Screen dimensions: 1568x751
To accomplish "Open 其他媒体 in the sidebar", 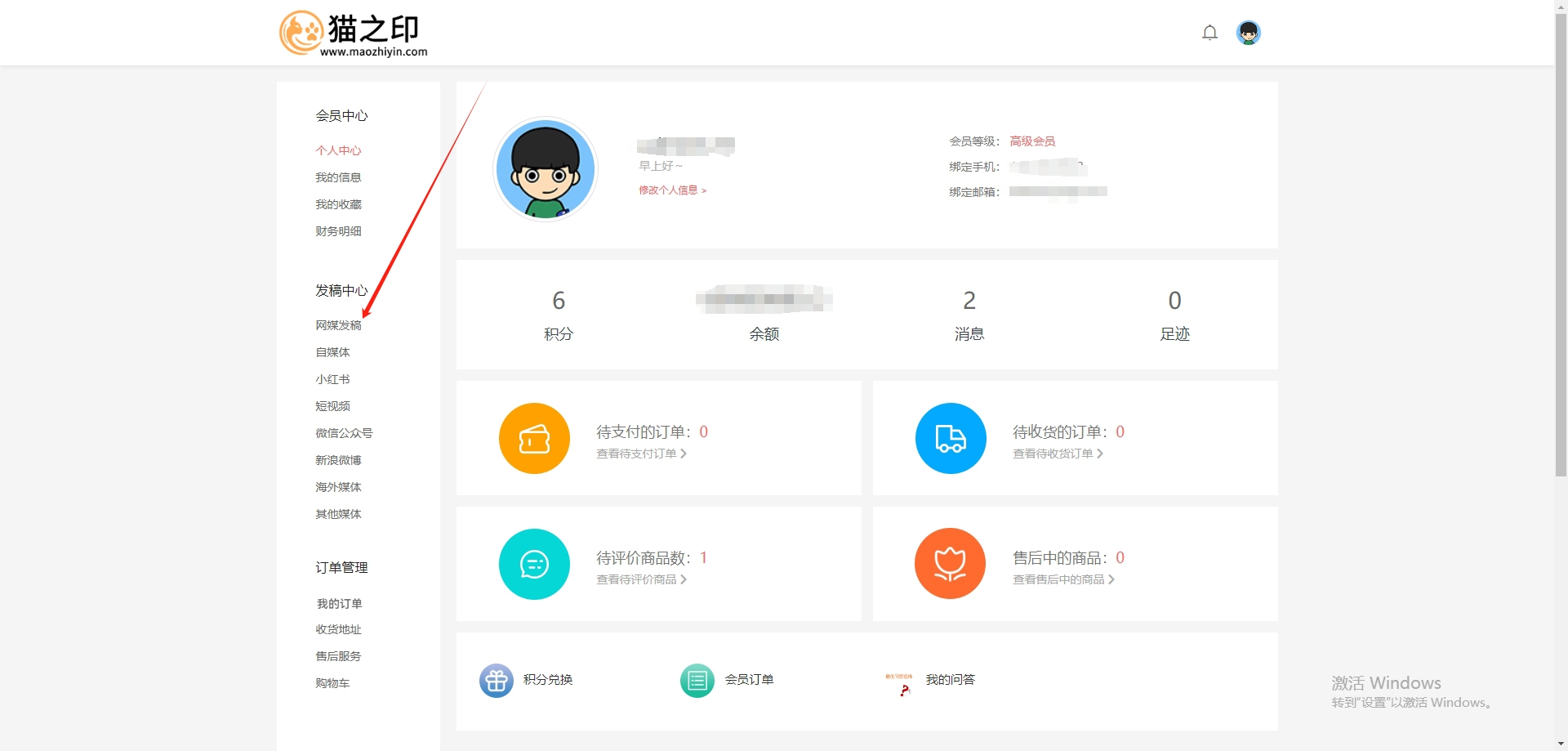I will (x=338, y=514).
